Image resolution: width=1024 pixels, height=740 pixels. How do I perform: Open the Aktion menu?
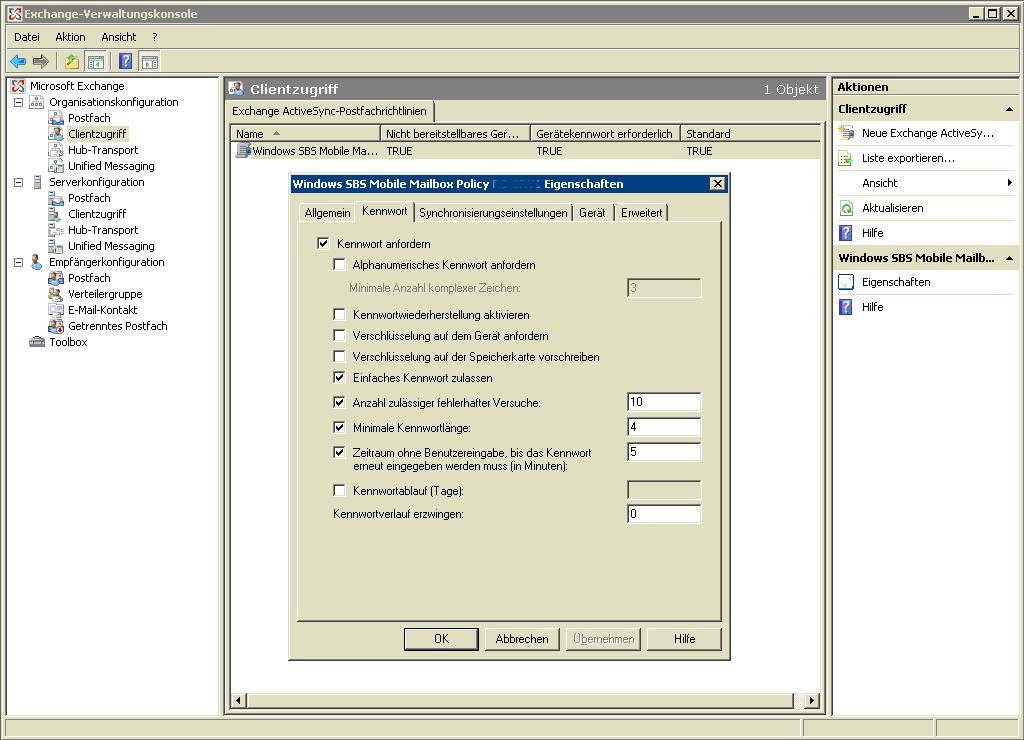point(71,37)
